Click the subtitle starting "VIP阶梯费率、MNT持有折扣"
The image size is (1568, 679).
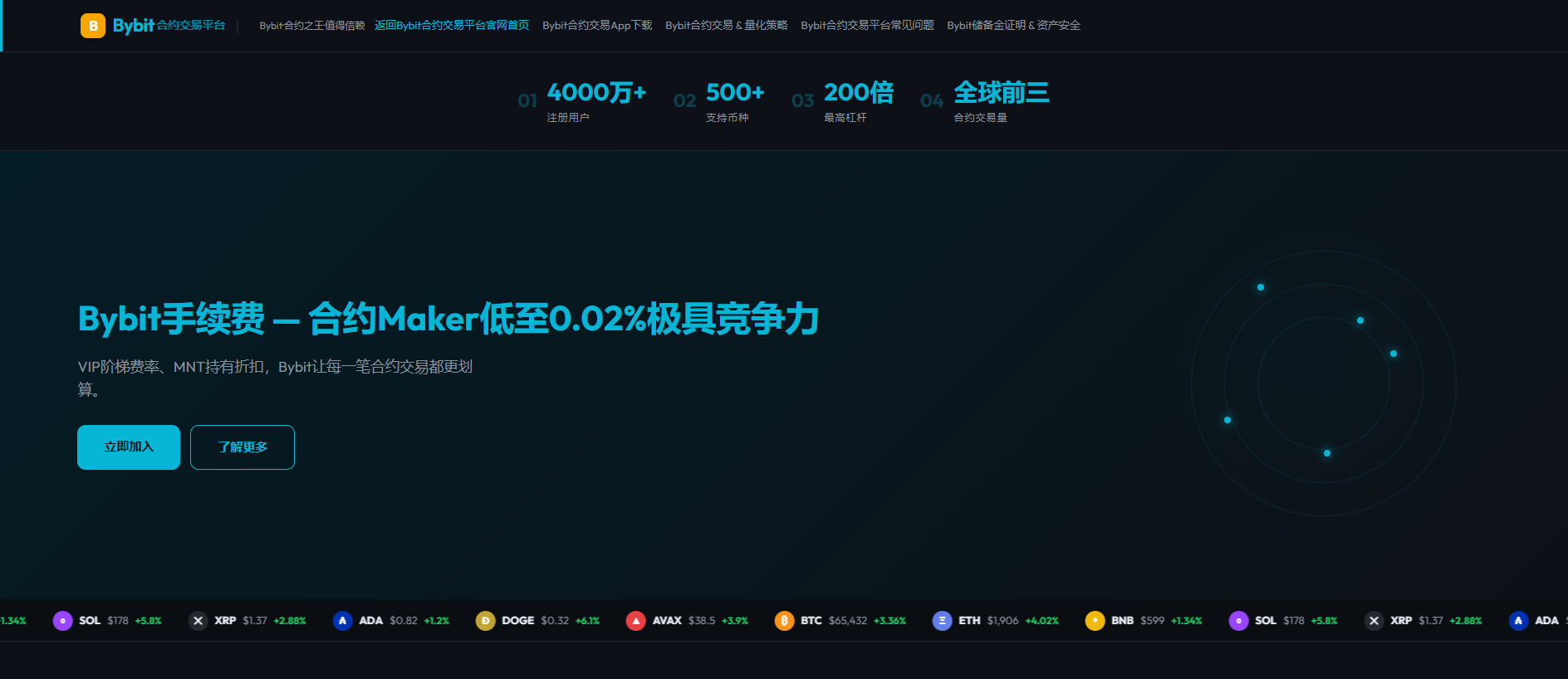point(276,378)
